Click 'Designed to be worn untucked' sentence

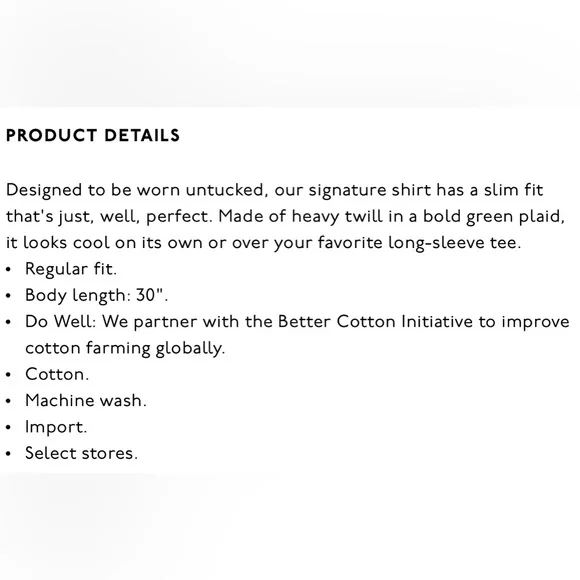tap(135, 190)
